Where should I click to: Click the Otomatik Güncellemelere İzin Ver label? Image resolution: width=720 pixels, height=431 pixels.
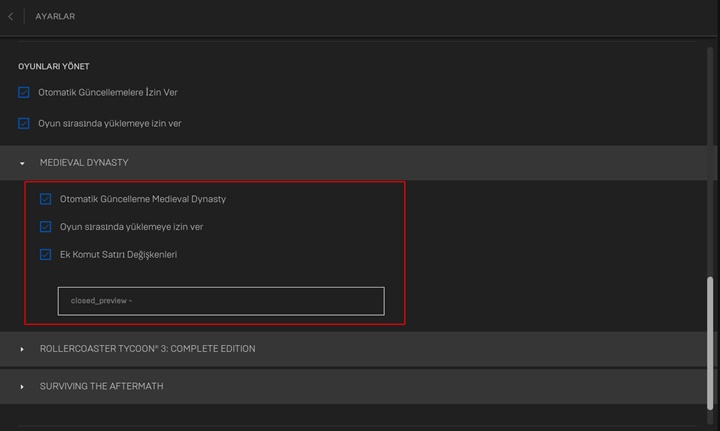[108, 92]
